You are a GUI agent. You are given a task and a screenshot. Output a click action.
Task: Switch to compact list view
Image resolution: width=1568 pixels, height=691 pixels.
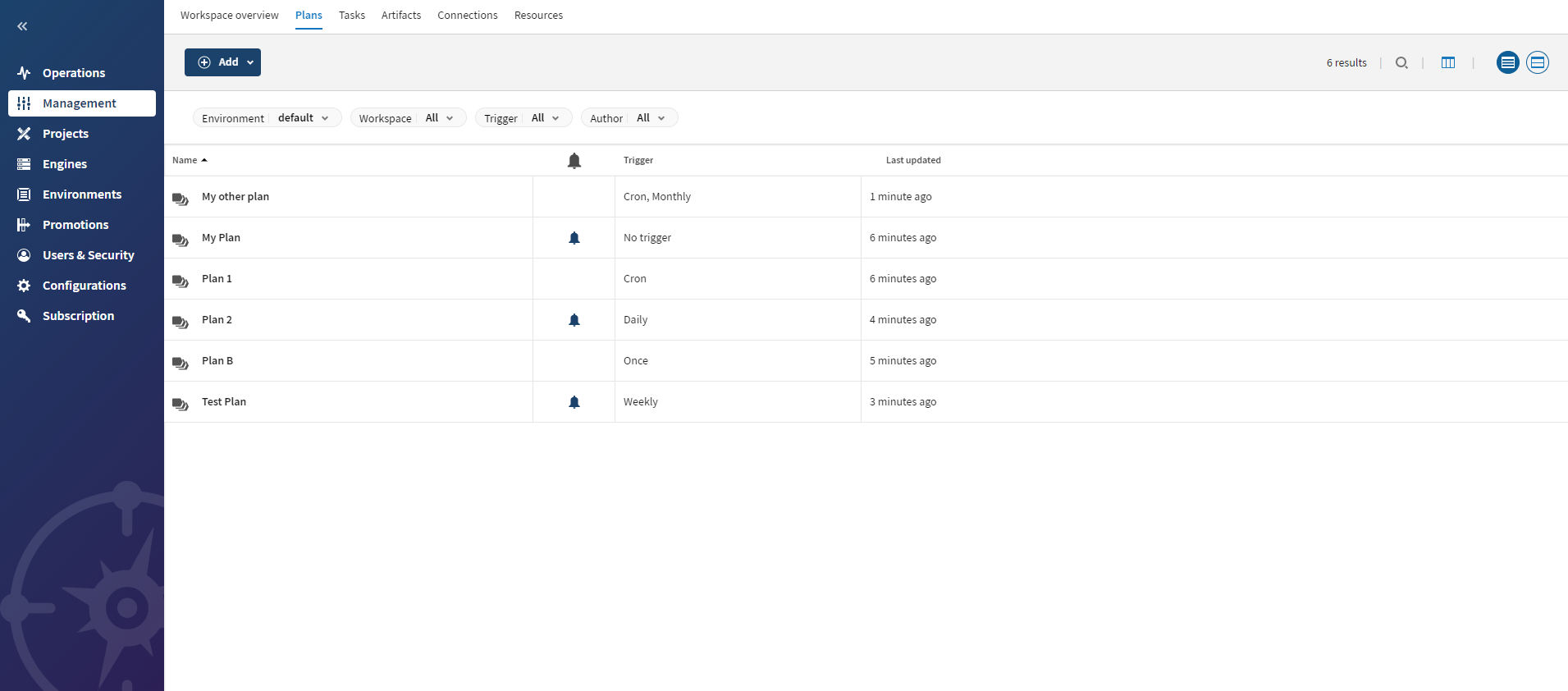1508,62
